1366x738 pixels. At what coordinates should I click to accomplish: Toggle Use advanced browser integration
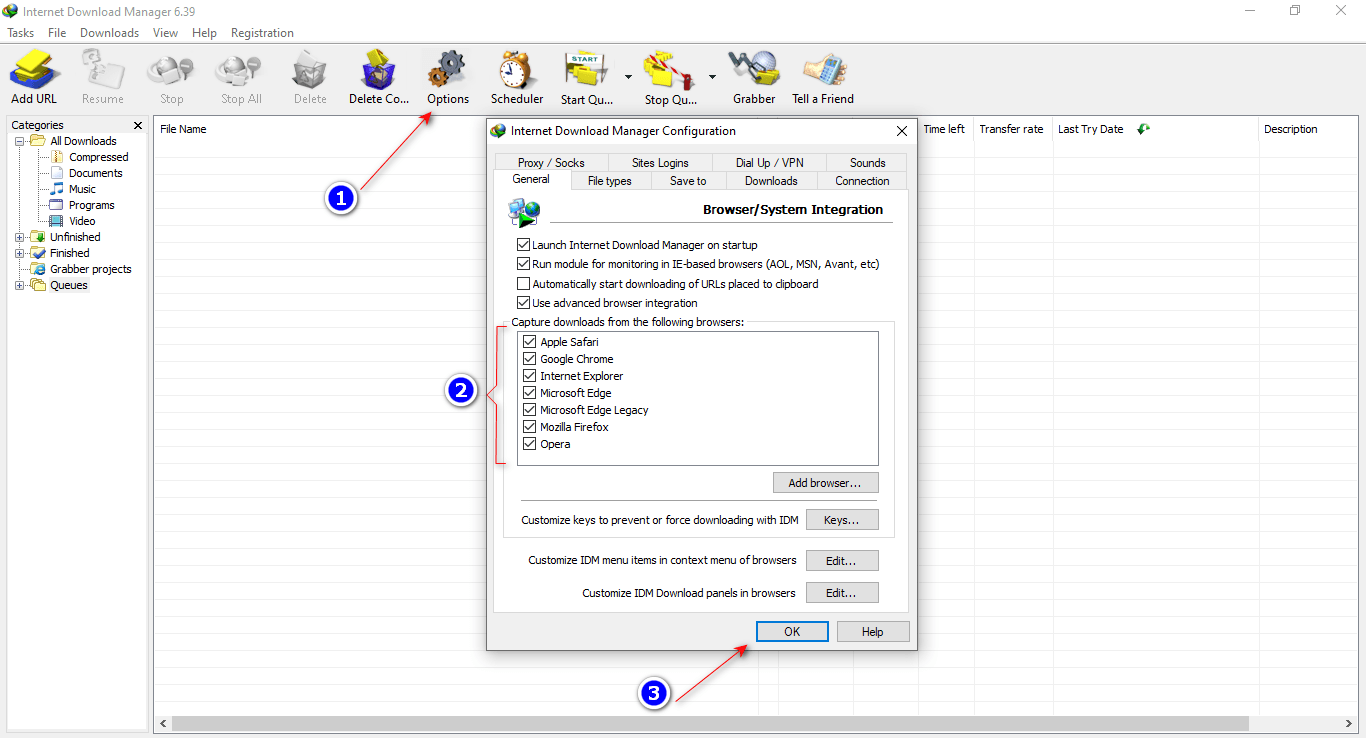point(523,303)
